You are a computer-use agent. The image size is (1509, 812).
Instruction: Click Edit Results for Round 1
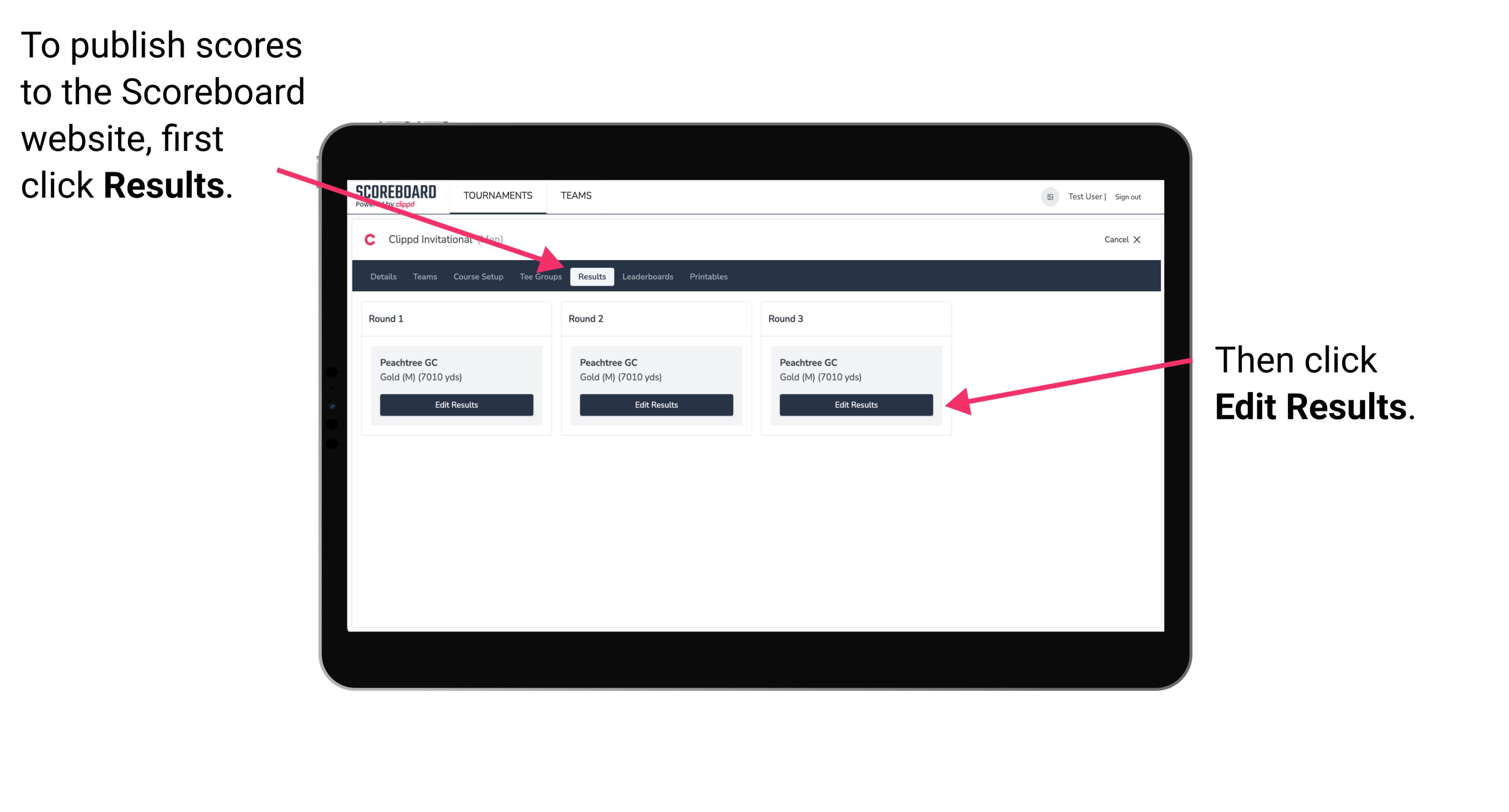(x=457, y=405)
